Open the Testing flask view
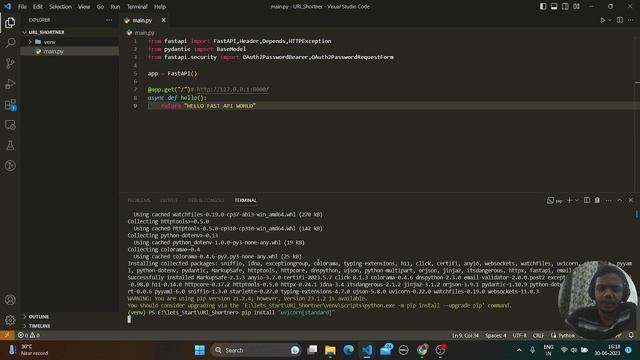Screen dimensions: 640x360 (x=10, y=145)
